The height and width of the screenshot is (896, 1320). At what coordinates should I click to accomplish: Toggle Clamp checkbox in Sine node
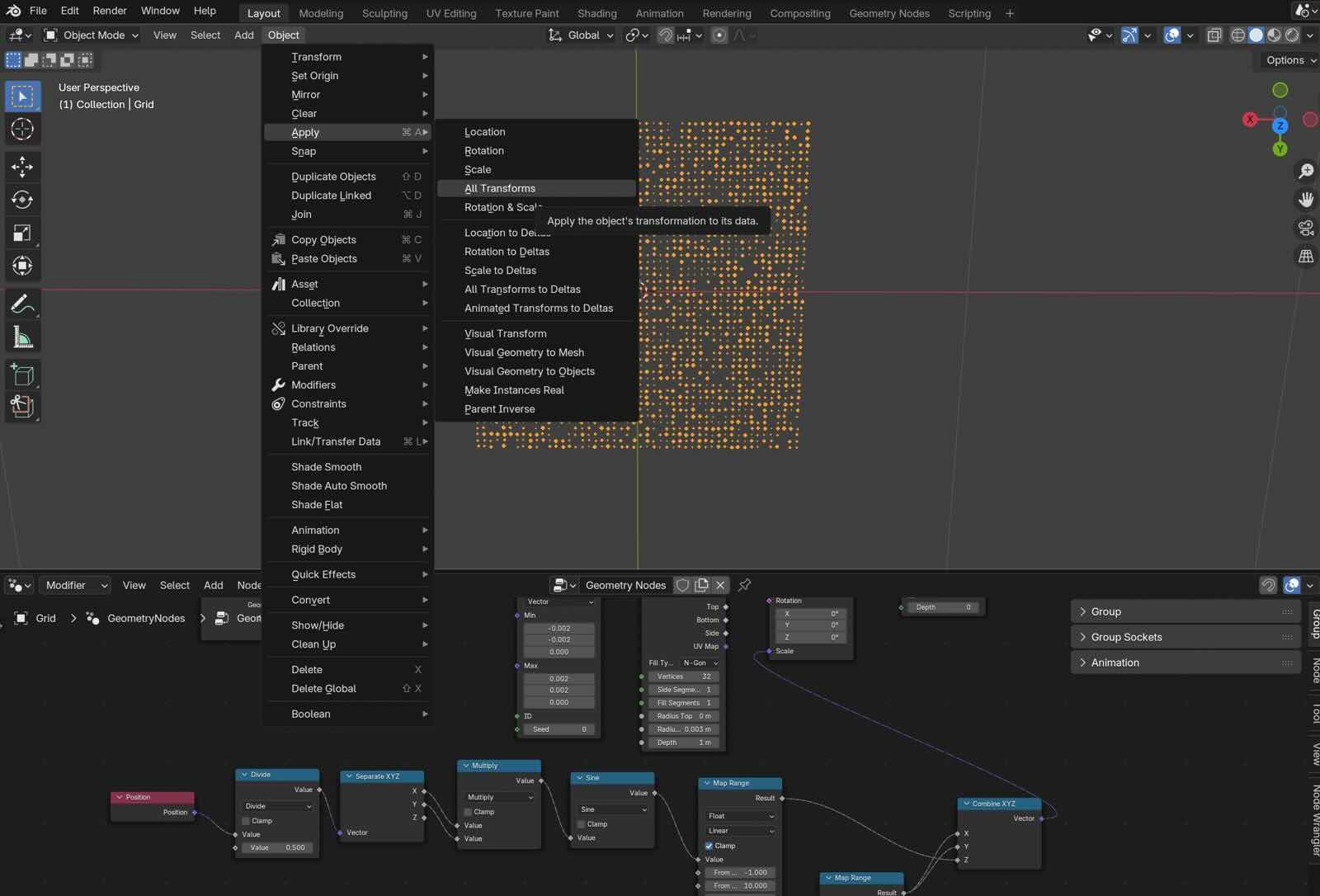click(582, 824)
